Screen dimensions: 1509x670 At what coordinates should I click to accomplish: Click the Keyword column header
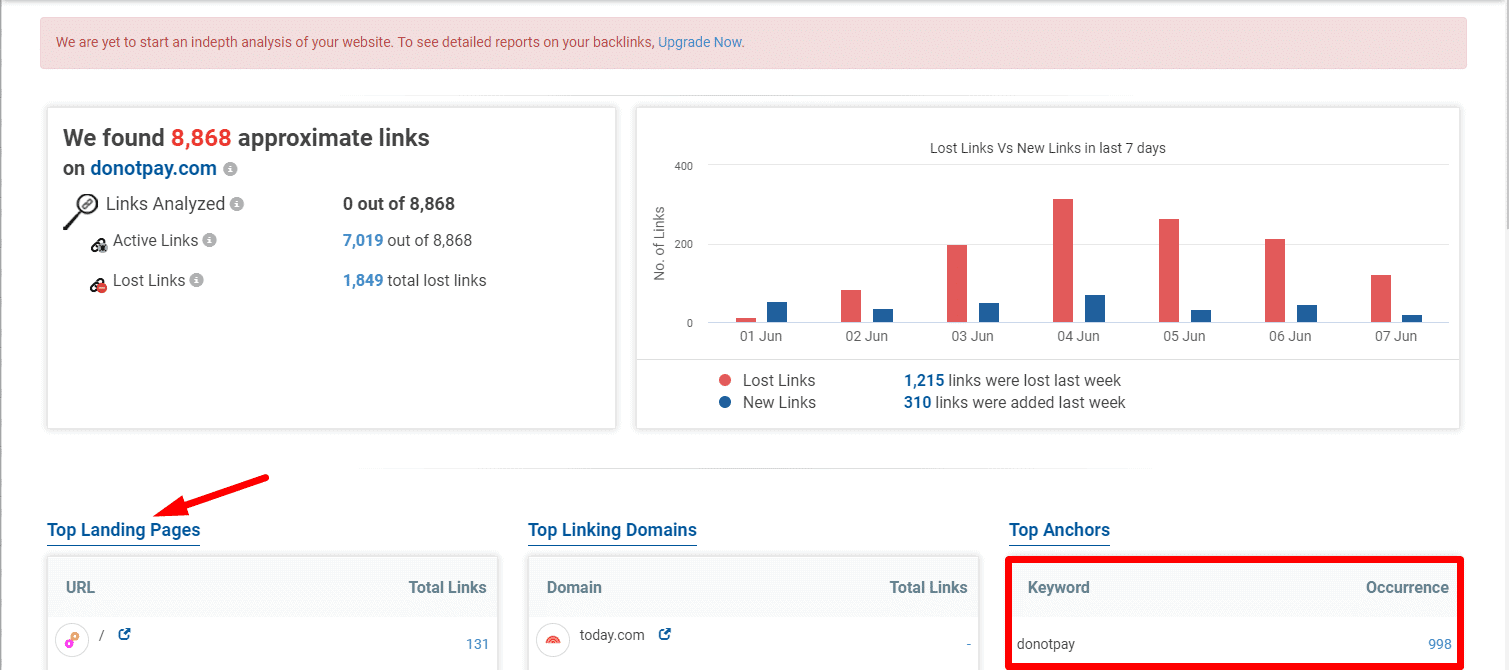coord(1059,587)
